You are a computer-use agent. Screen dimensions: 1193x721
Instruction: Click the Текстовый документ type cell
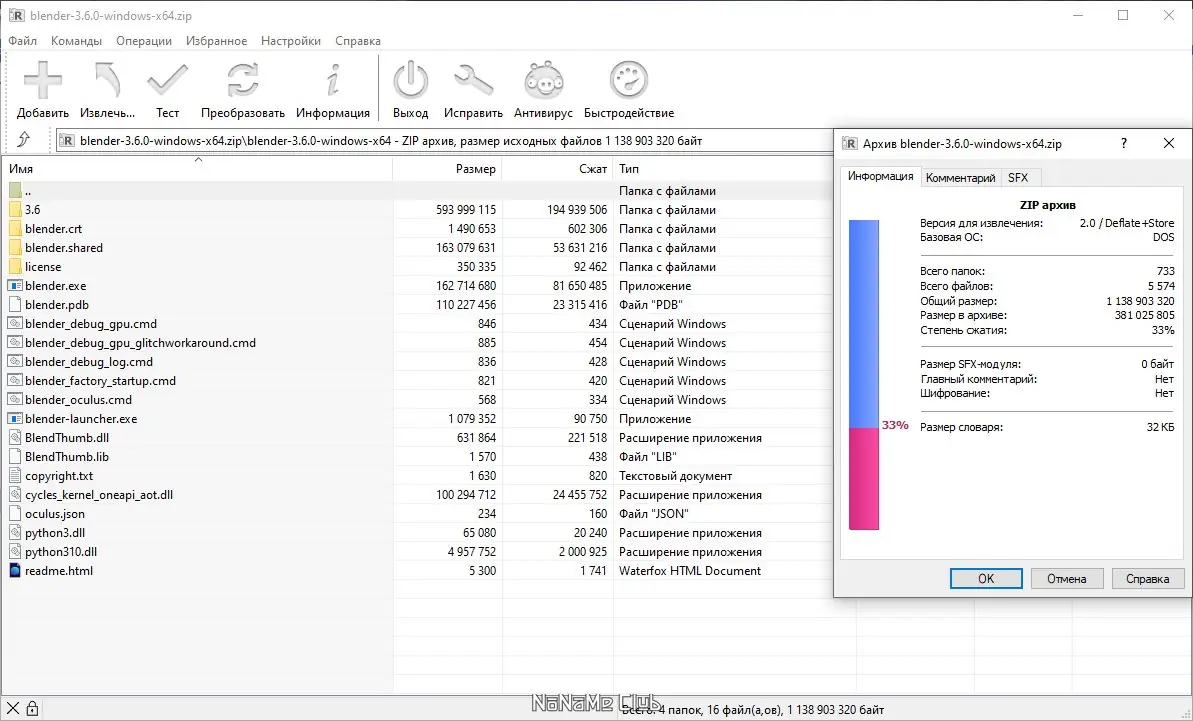tap(676, 475)
